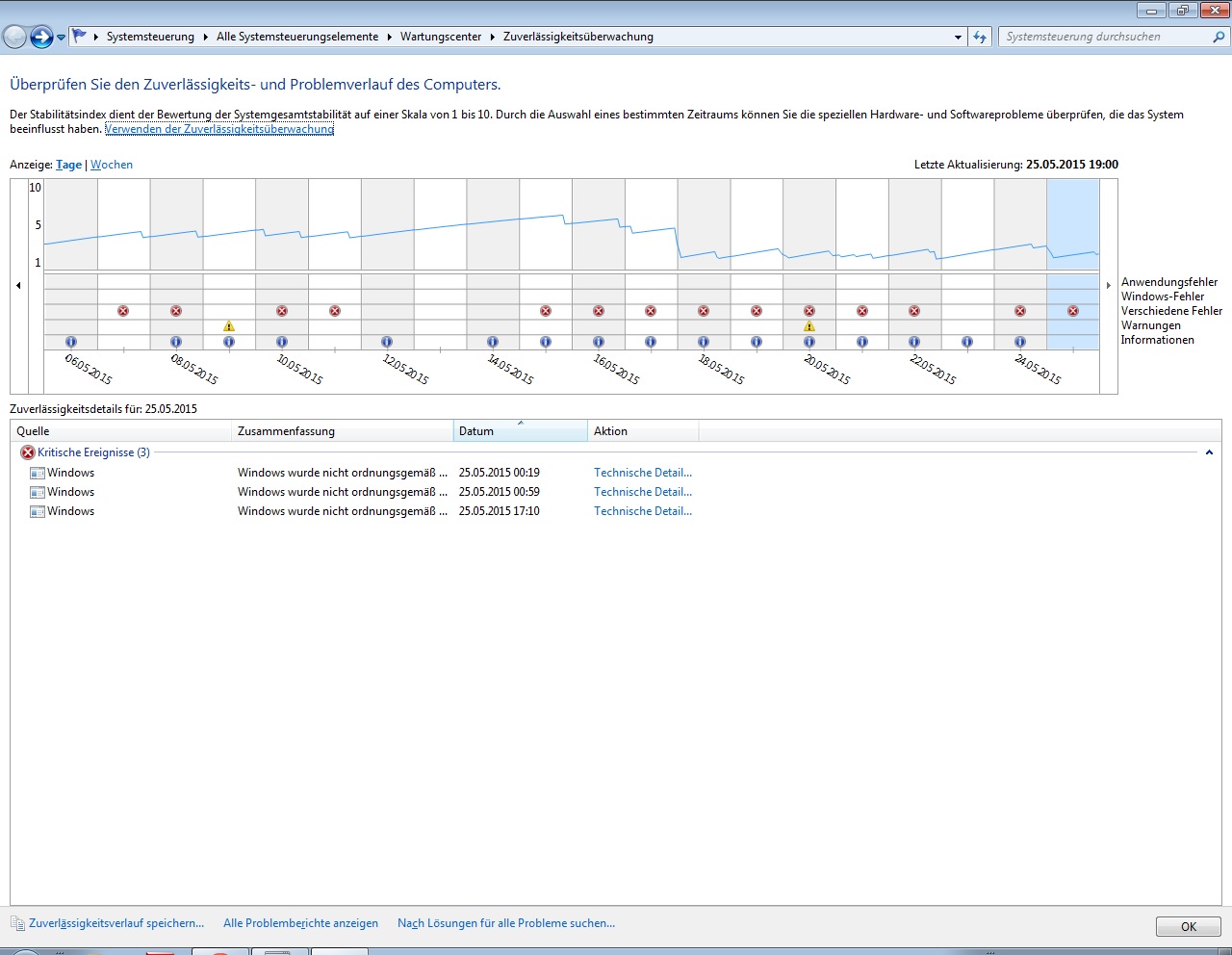1232x955 pixels.
Task: Click the information icon in the 08.05.2015 column
Action: [176, 342]
